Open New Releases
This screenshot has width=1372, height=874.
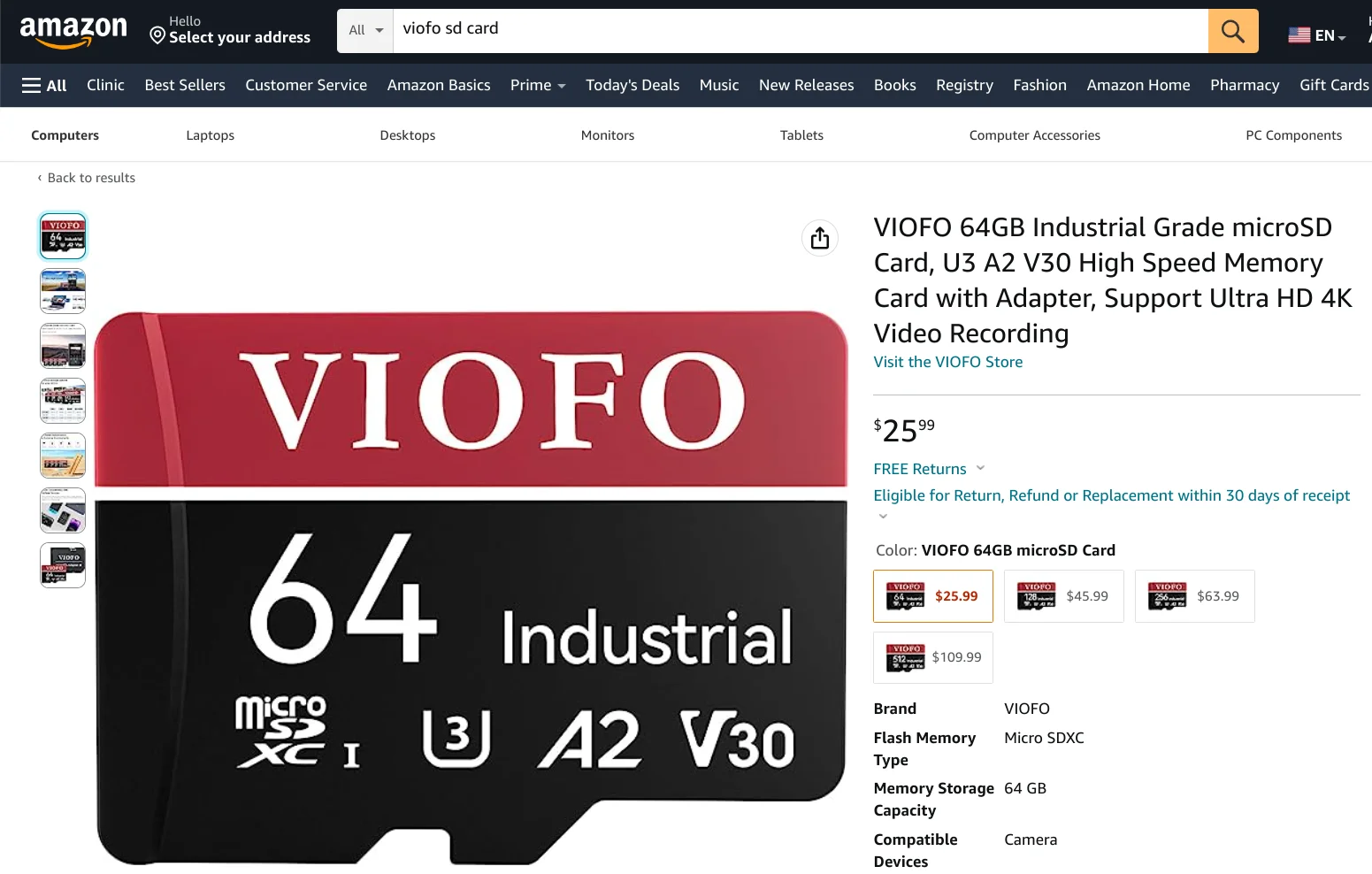coord(807,85)
